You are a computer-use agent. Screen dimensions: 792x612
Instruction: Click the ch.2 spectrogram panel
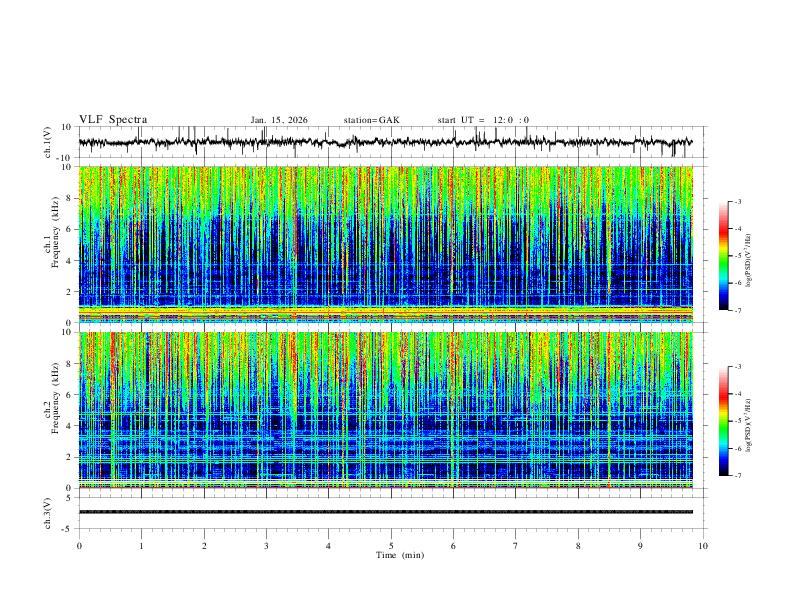(386, 410)
